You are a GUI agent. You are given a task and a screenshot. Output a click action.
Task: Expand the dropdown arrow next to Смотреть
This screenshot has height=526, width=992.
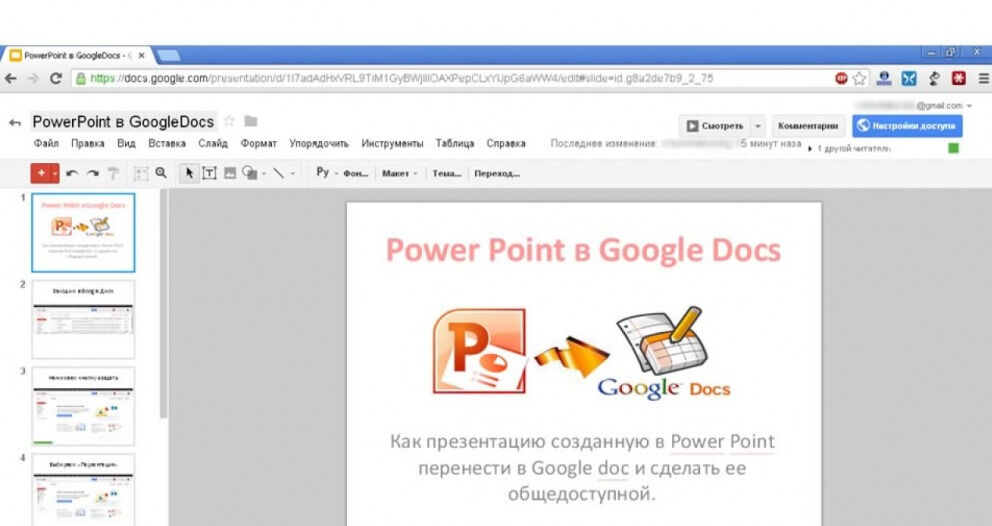[x=757, y=126]
